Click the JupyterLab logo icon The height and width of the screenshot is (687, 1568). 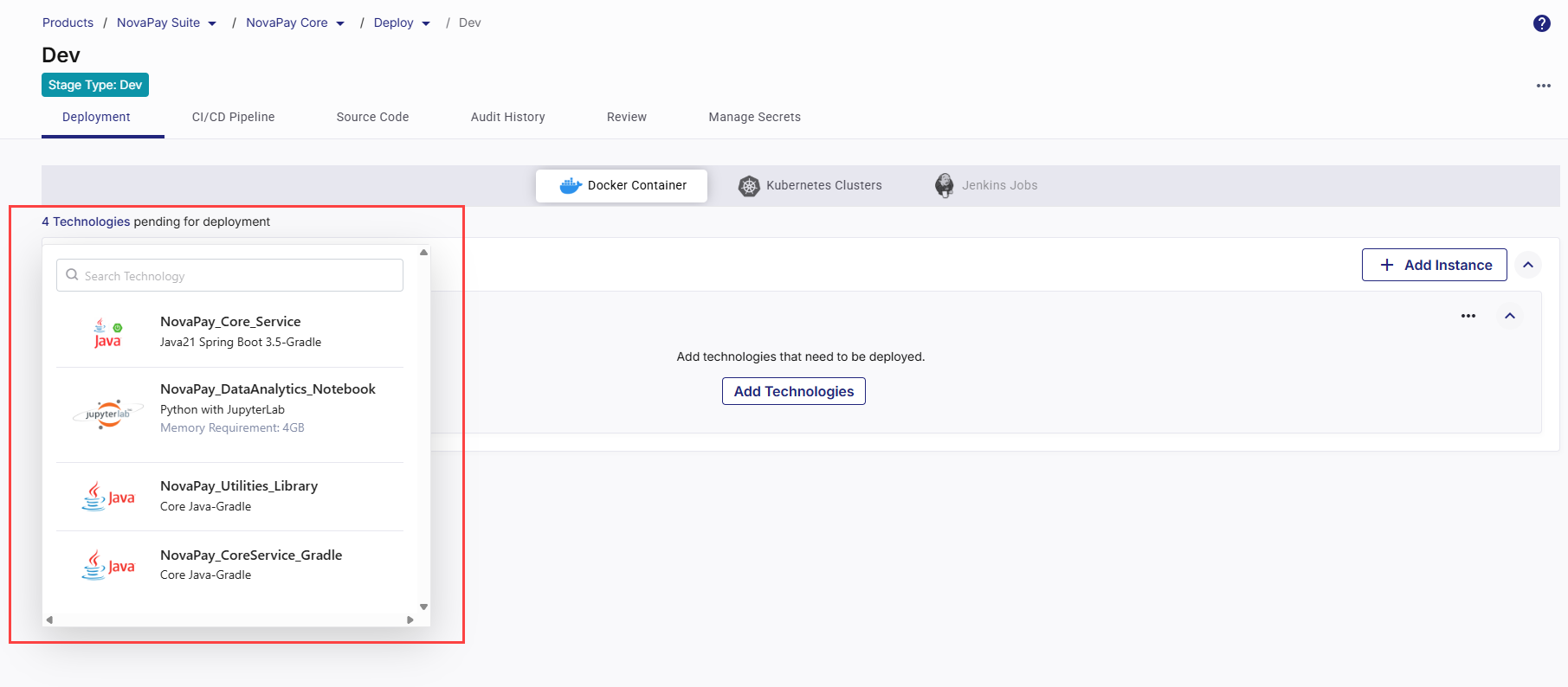(108, 414)
